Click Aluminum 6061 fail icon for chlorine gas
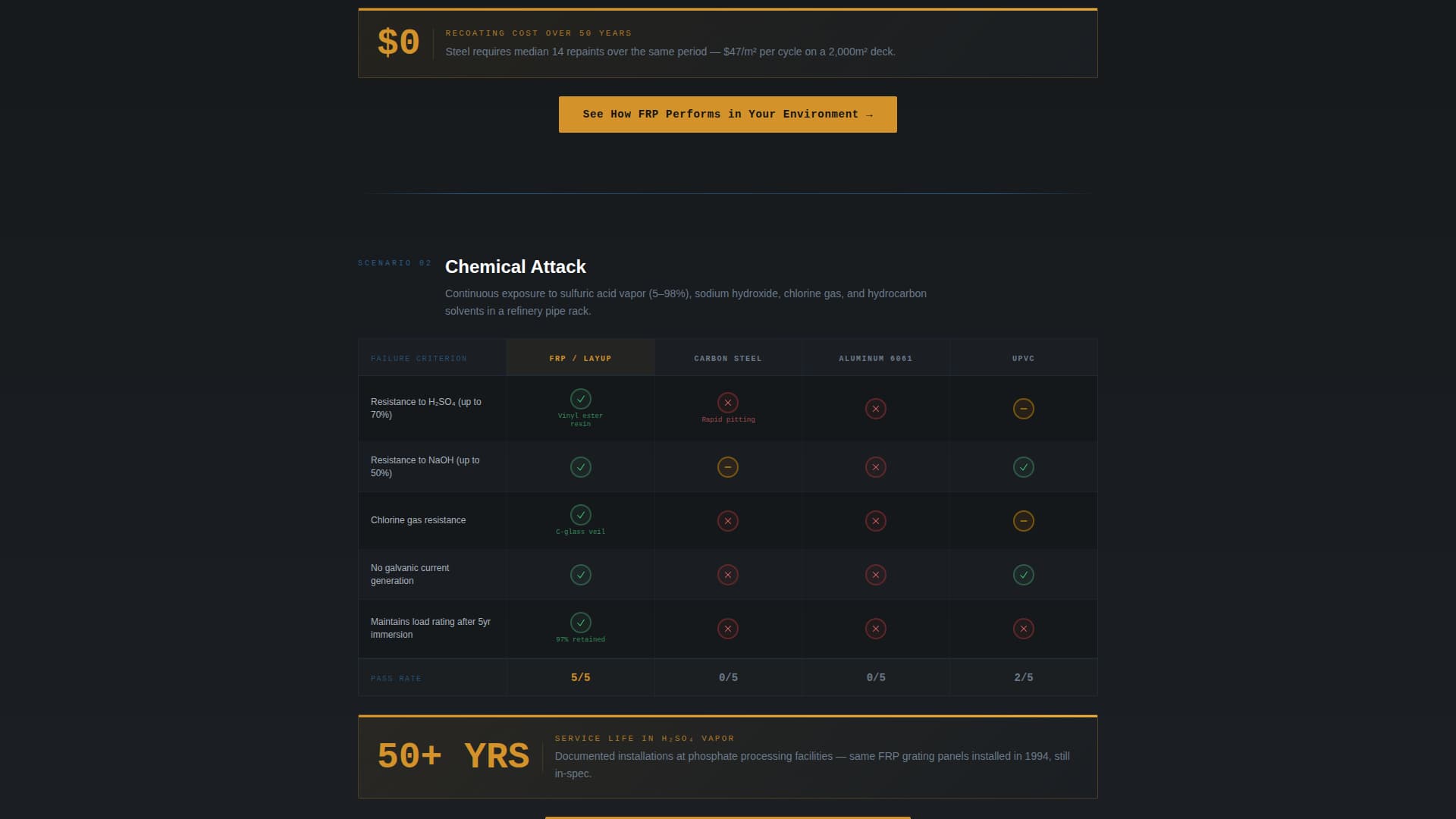This screenshot has width=1456, height=819. tap(875, 521)
